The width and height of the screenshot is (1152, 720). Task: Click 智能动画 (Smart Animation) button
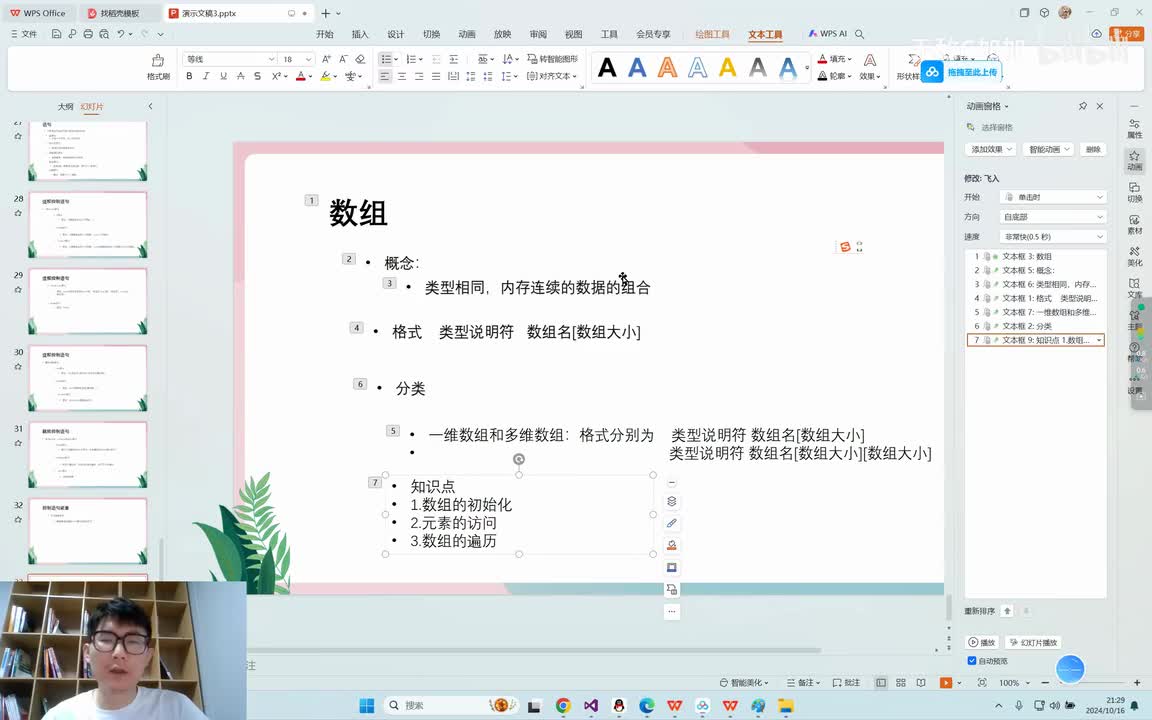click(x=1049, y=149)
